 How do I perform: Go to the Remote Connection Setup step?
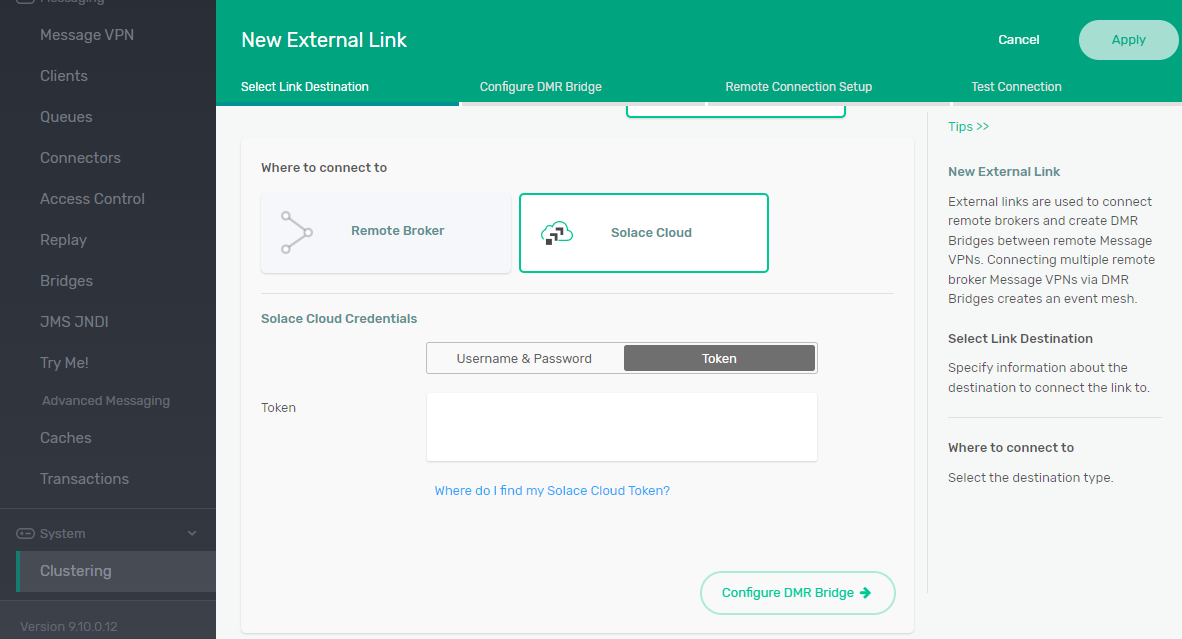coord(798,87)
